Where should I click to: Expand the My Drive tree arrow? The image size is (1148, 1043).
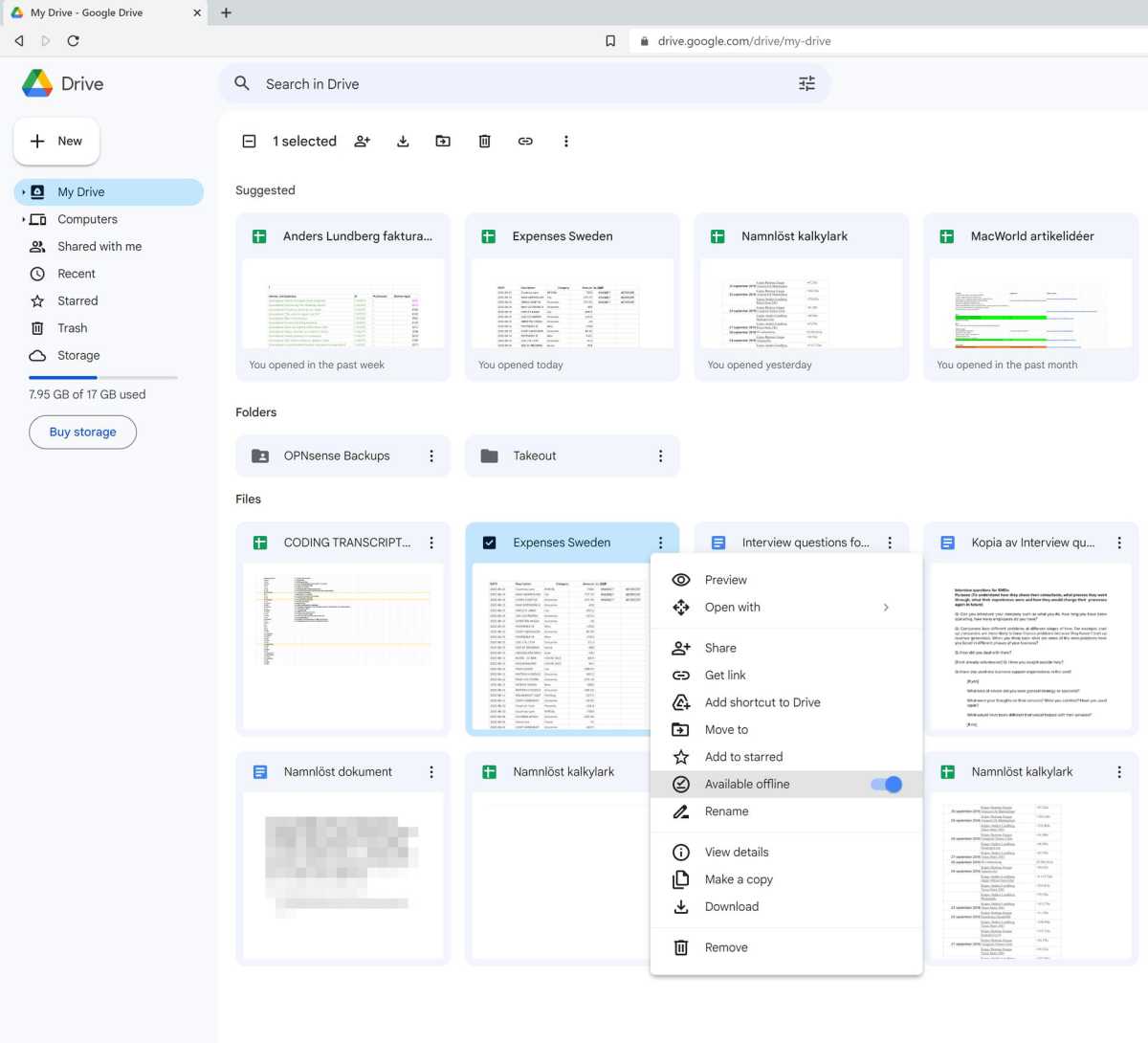(x=23, y=192)
